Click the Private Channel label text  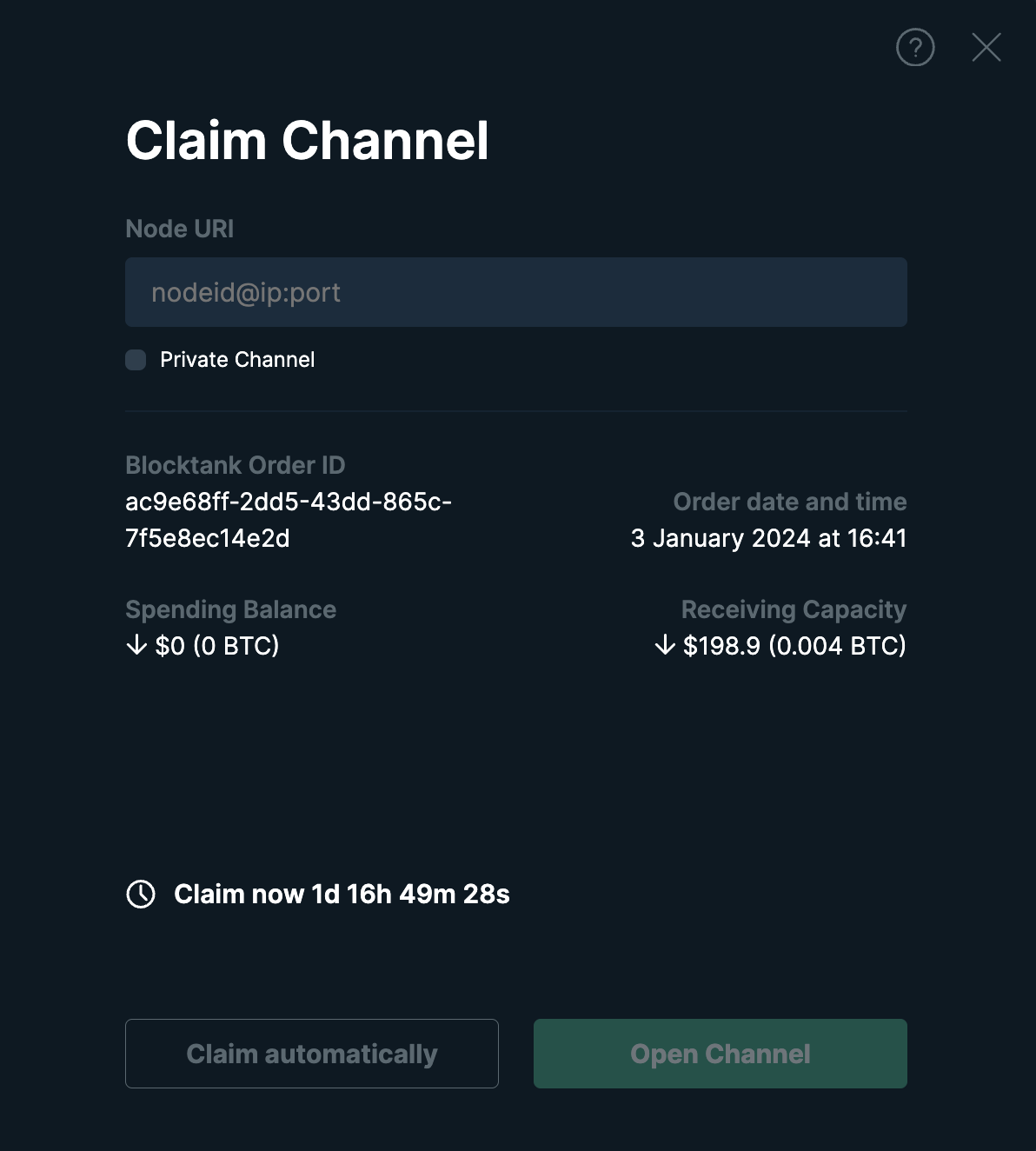[x=237, y=360]
